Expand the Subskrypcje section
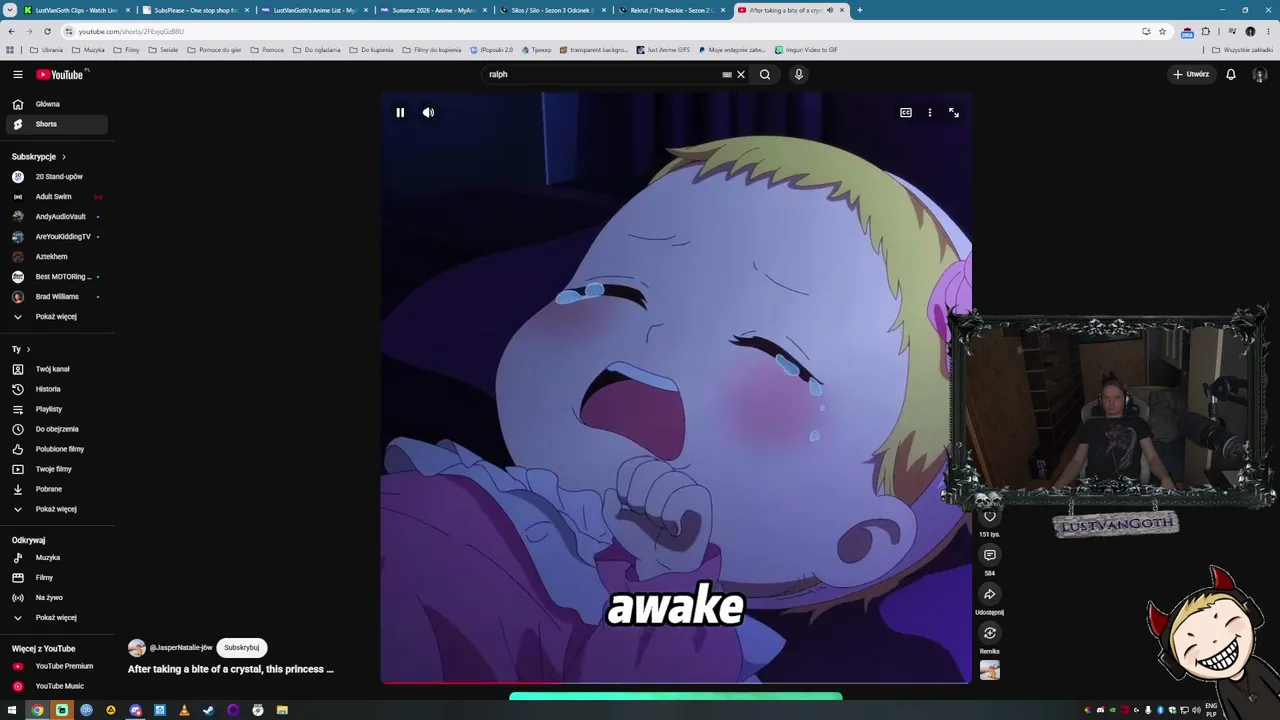The image size is (1280, 720). pyautogui.click(x=39, y=157)
